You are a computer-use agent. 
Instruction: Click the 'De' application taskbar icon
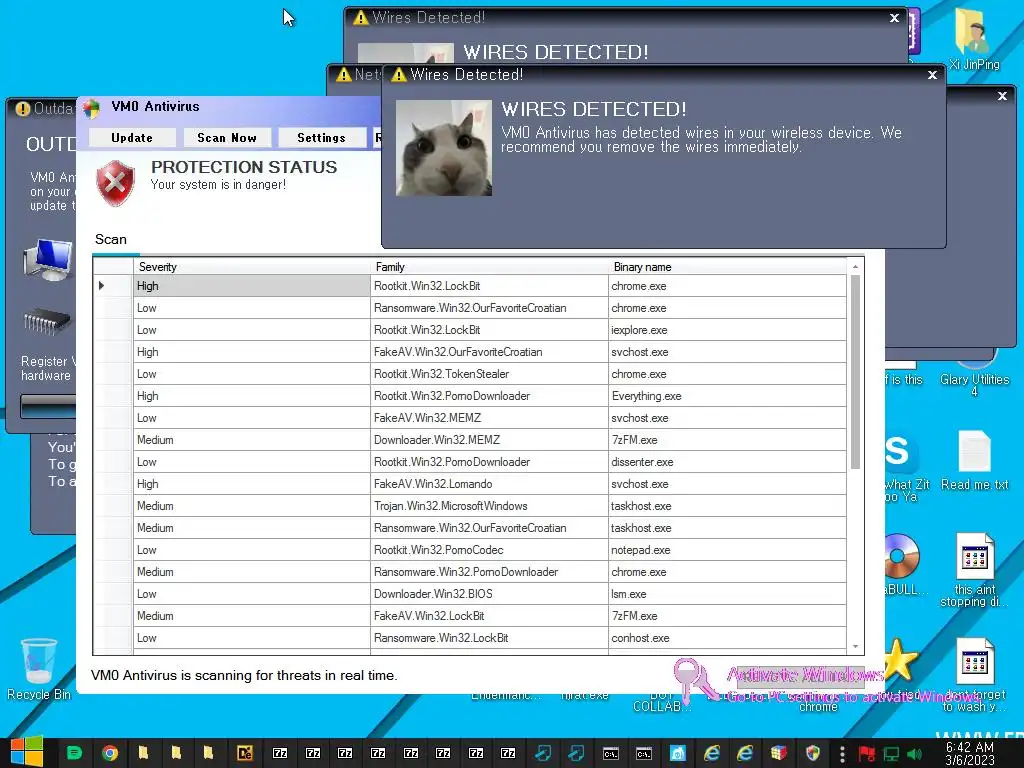coord(245,753)
